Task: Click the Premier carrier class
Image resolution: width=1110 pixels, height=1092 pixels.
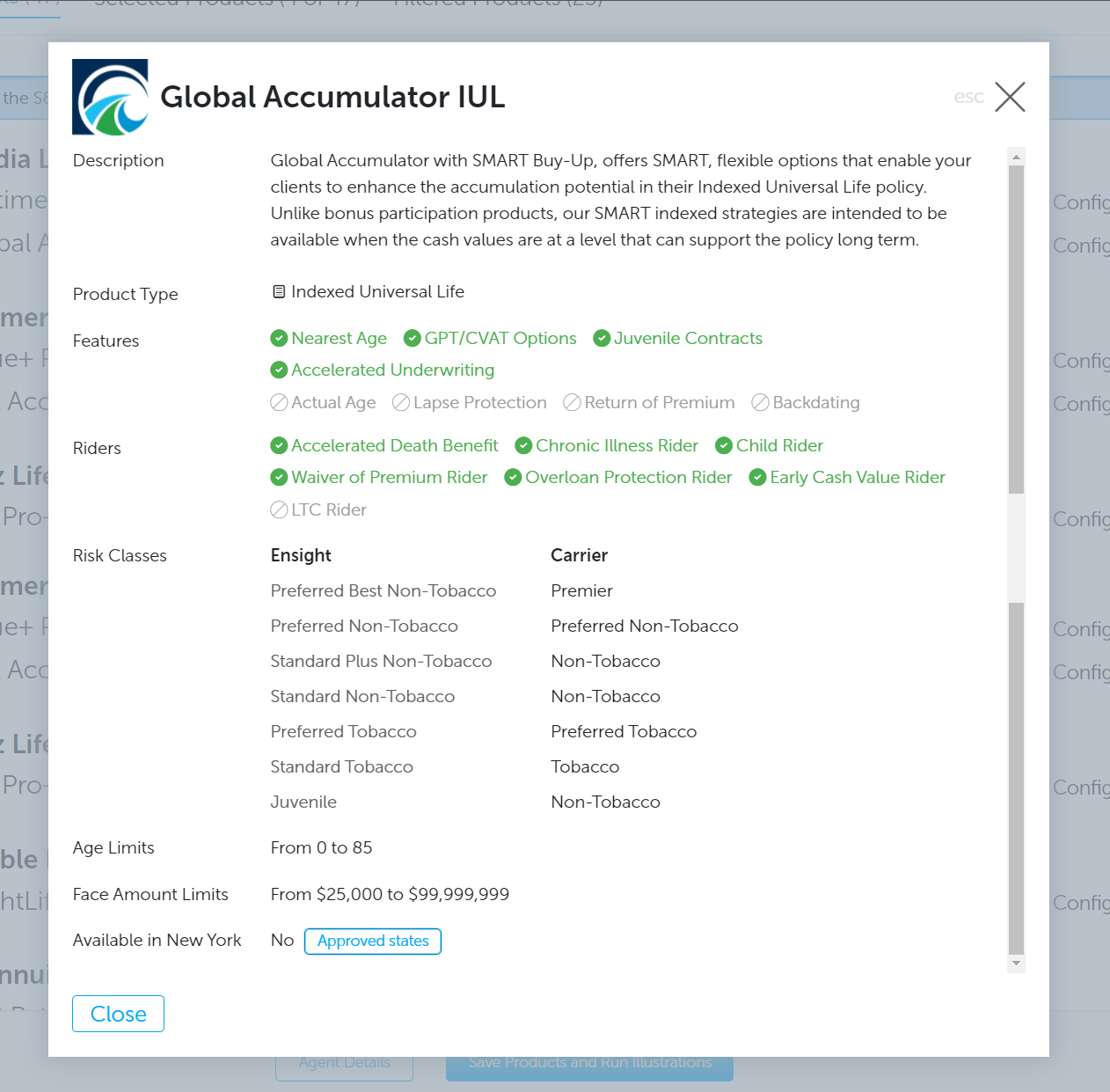Action: pyautogui.click(x=581, y=590)
